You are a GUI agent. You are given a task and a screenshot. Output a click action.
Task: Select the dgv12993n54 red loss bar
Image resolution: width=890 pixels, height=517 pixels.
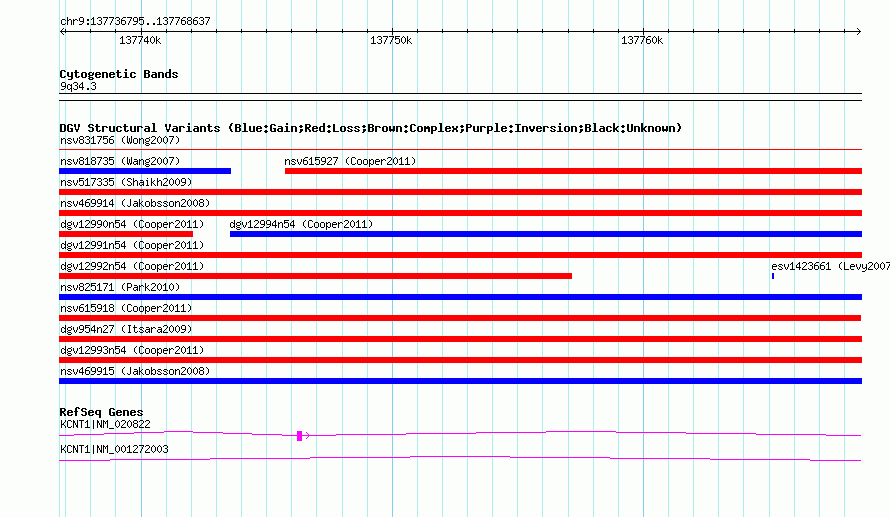[x=460, y=360]
